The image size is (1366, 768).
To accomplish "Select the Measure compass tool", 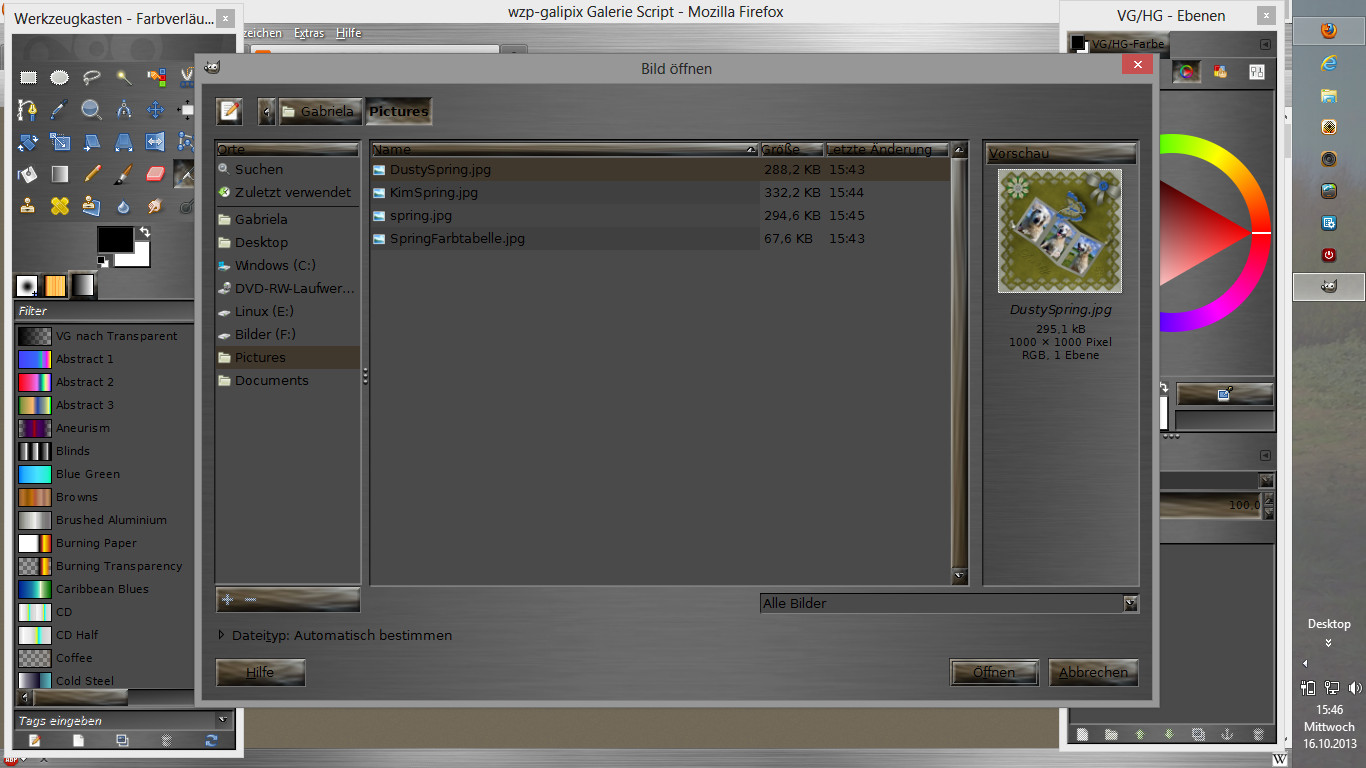I will pyautogui.click(x=124, y=109).
